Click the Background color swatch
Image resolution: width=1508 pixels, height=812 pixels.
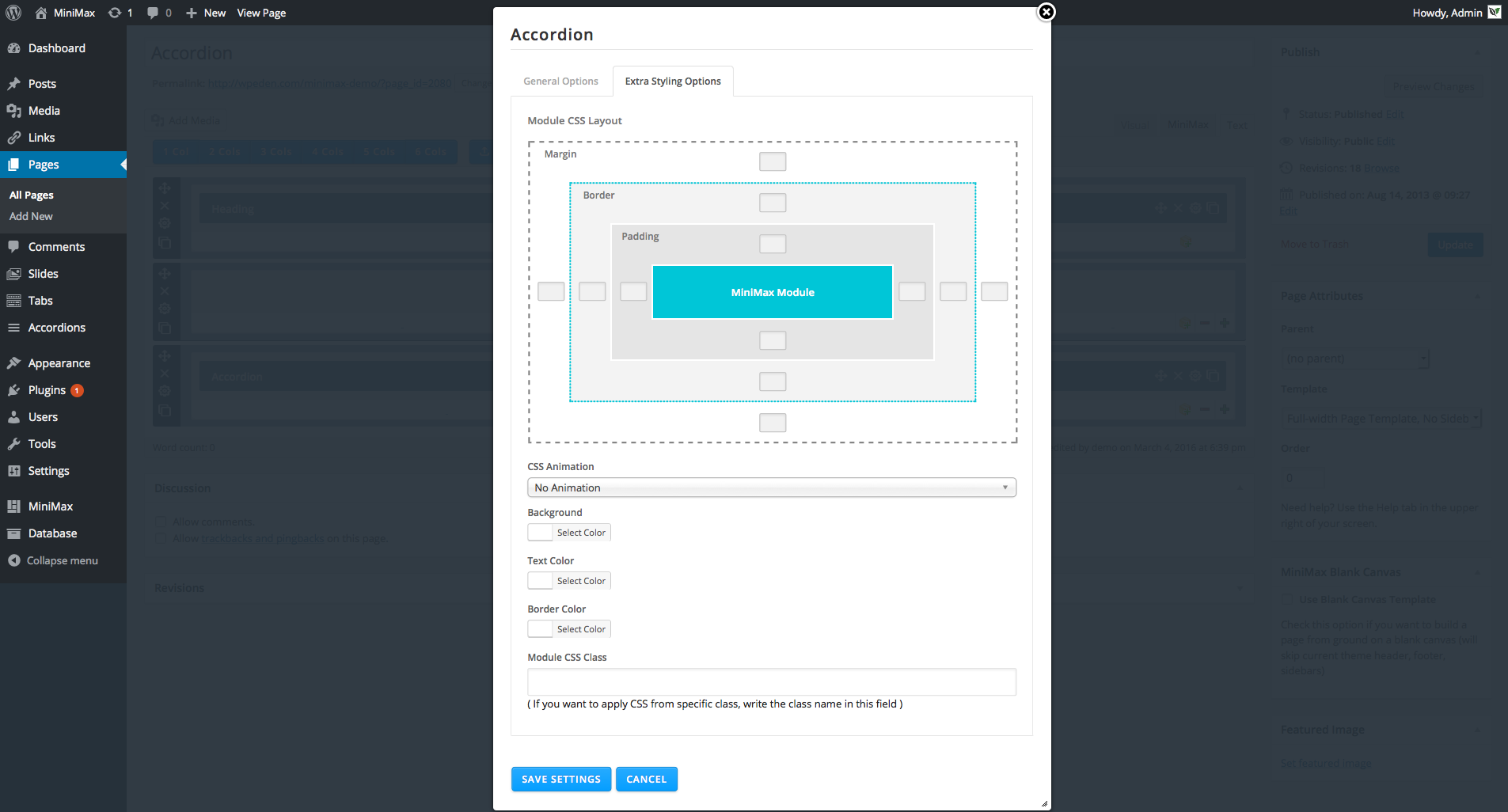click(541, 533)
